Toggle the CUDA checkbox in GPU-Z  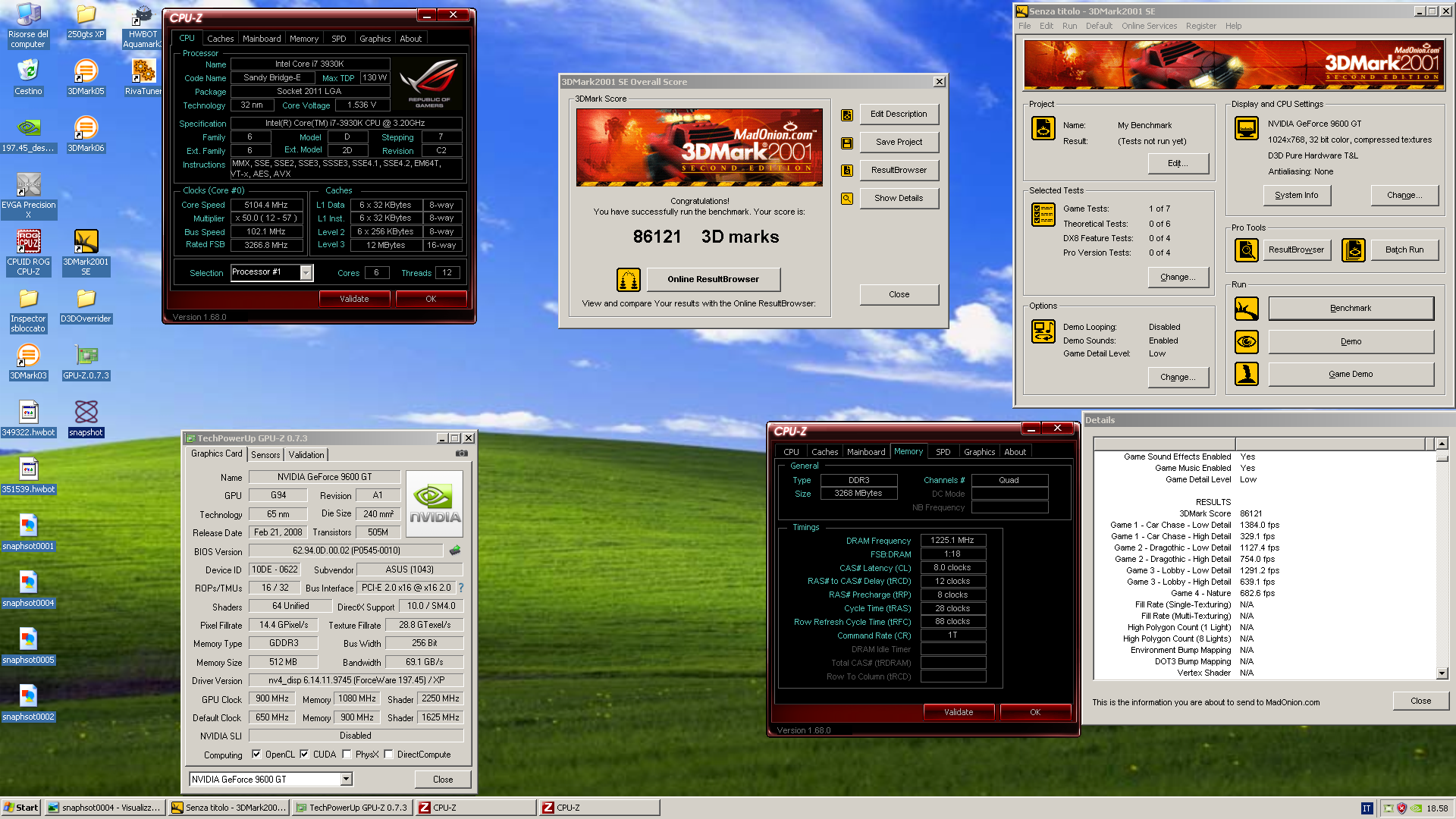304,755
